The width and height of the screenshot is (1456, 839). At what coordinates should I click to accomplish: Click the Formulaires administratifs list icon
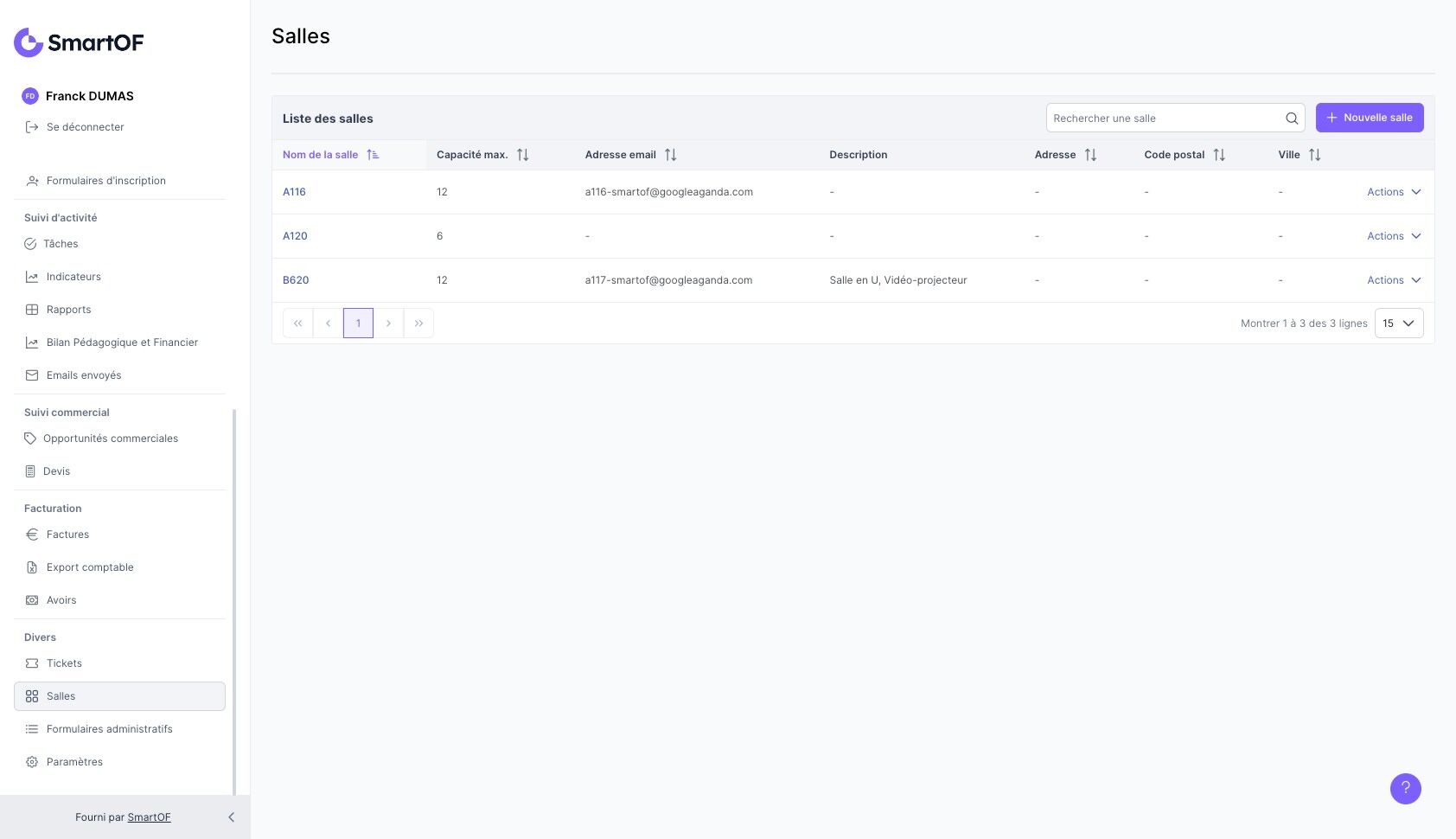[32, 729]
